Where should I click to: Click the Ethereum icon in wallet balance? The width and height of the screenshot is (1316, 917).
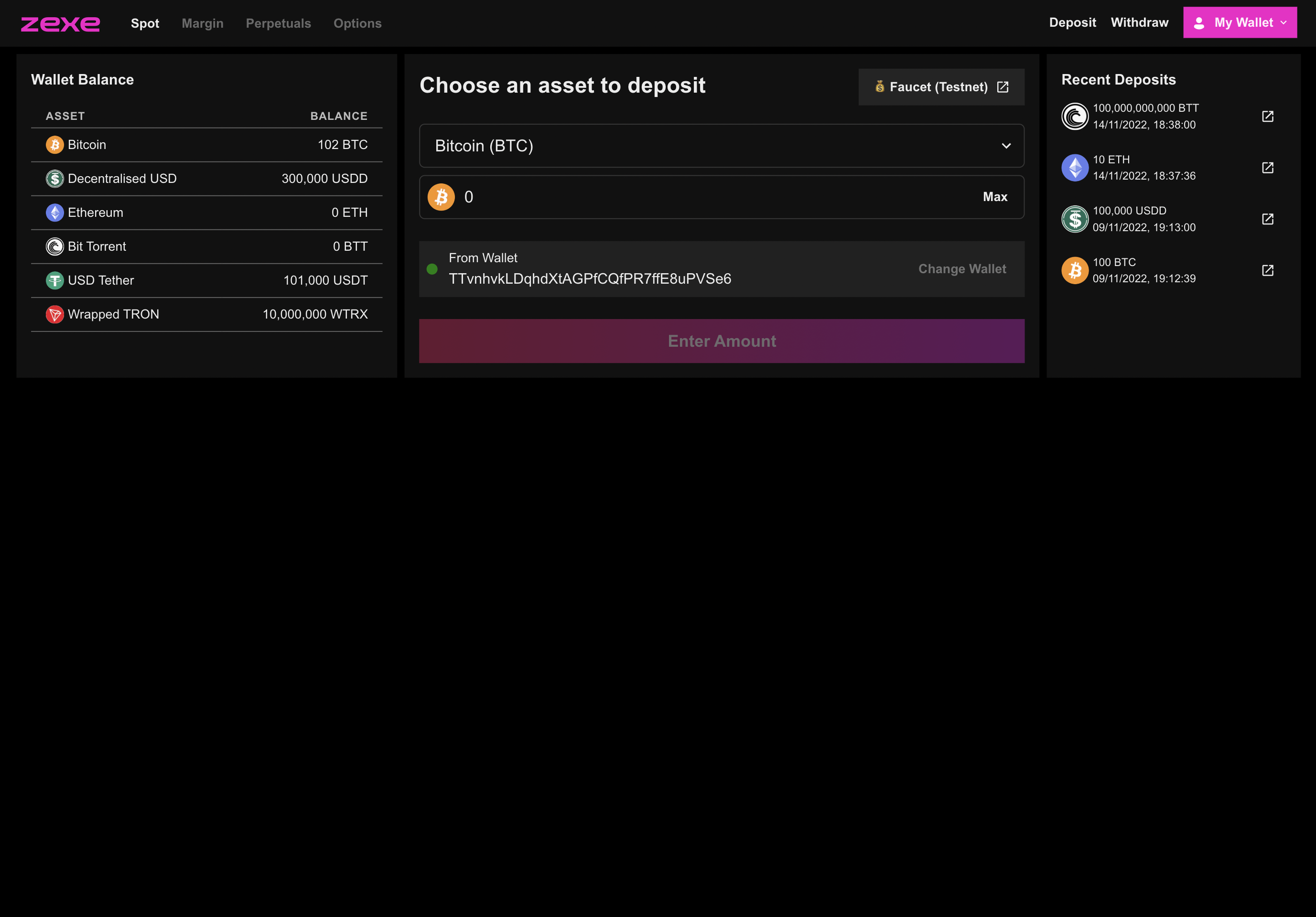pyautogui.click(x=54, y=213)
